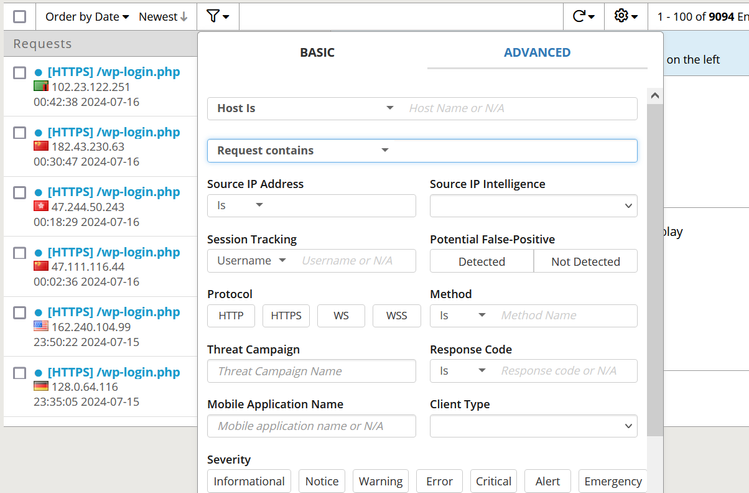
Task: Open the Client Type dropdown
Action: click(533, 426)
